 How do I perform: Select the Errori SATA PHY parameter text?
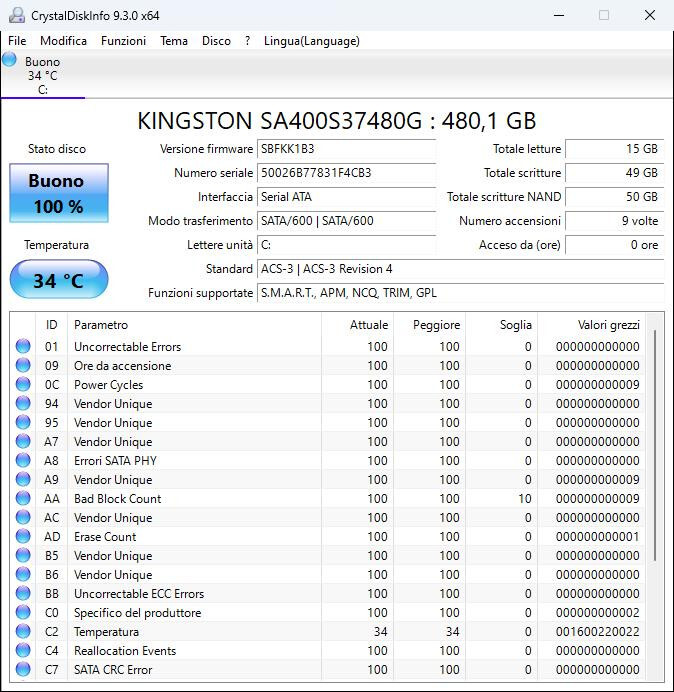click(115, 461)
